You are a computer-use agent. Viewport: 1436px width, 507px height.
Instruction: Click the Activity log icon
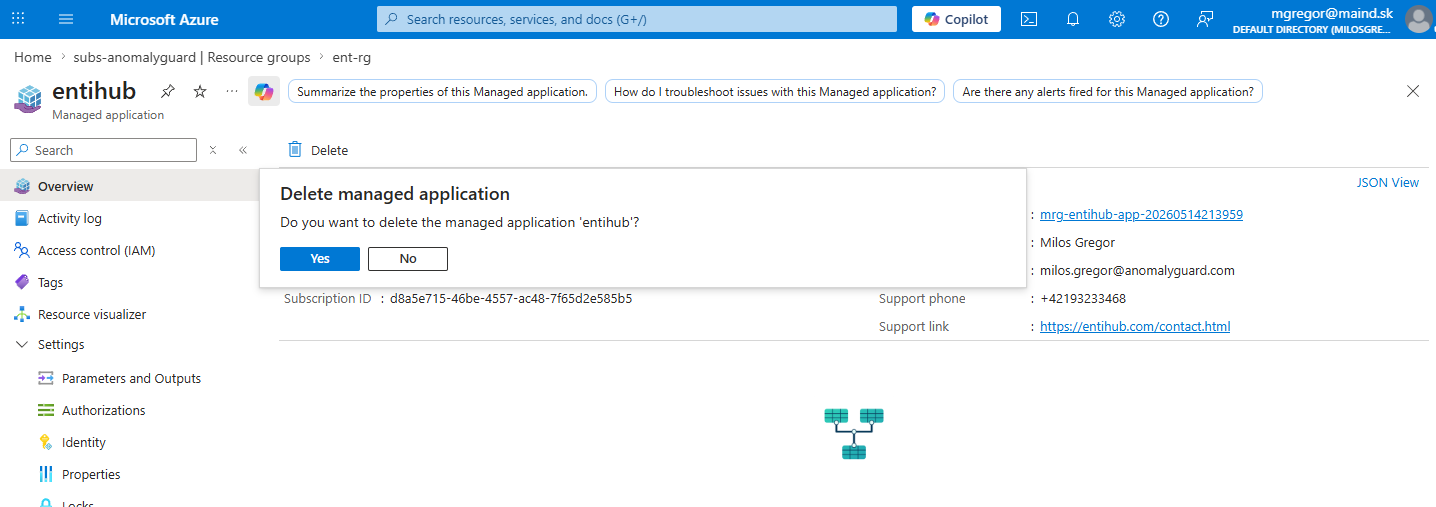pos(22,218)
